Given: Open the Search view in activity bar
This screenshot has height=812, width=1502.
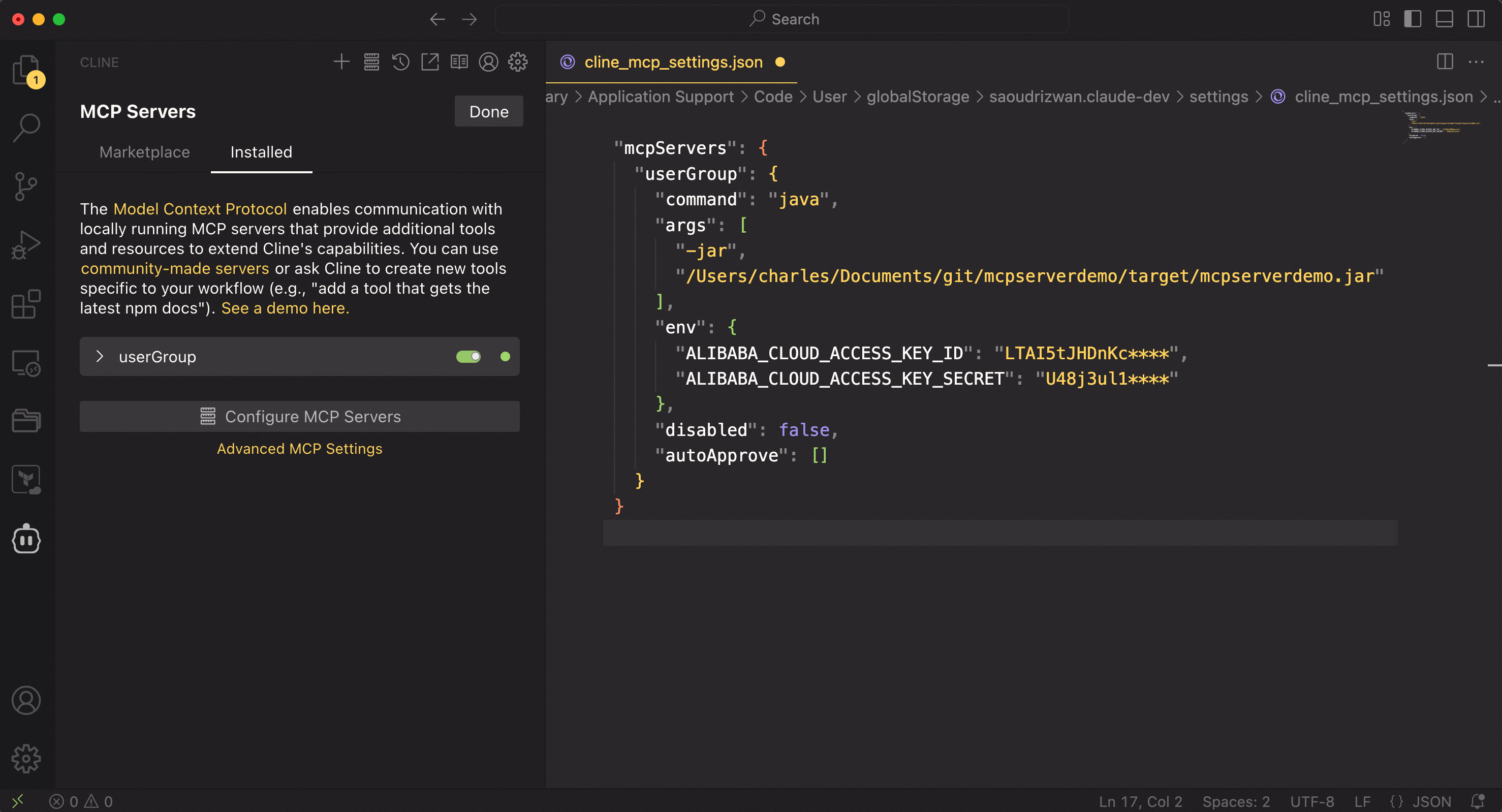Looking at the screenshot, I should tap(26, 127).
